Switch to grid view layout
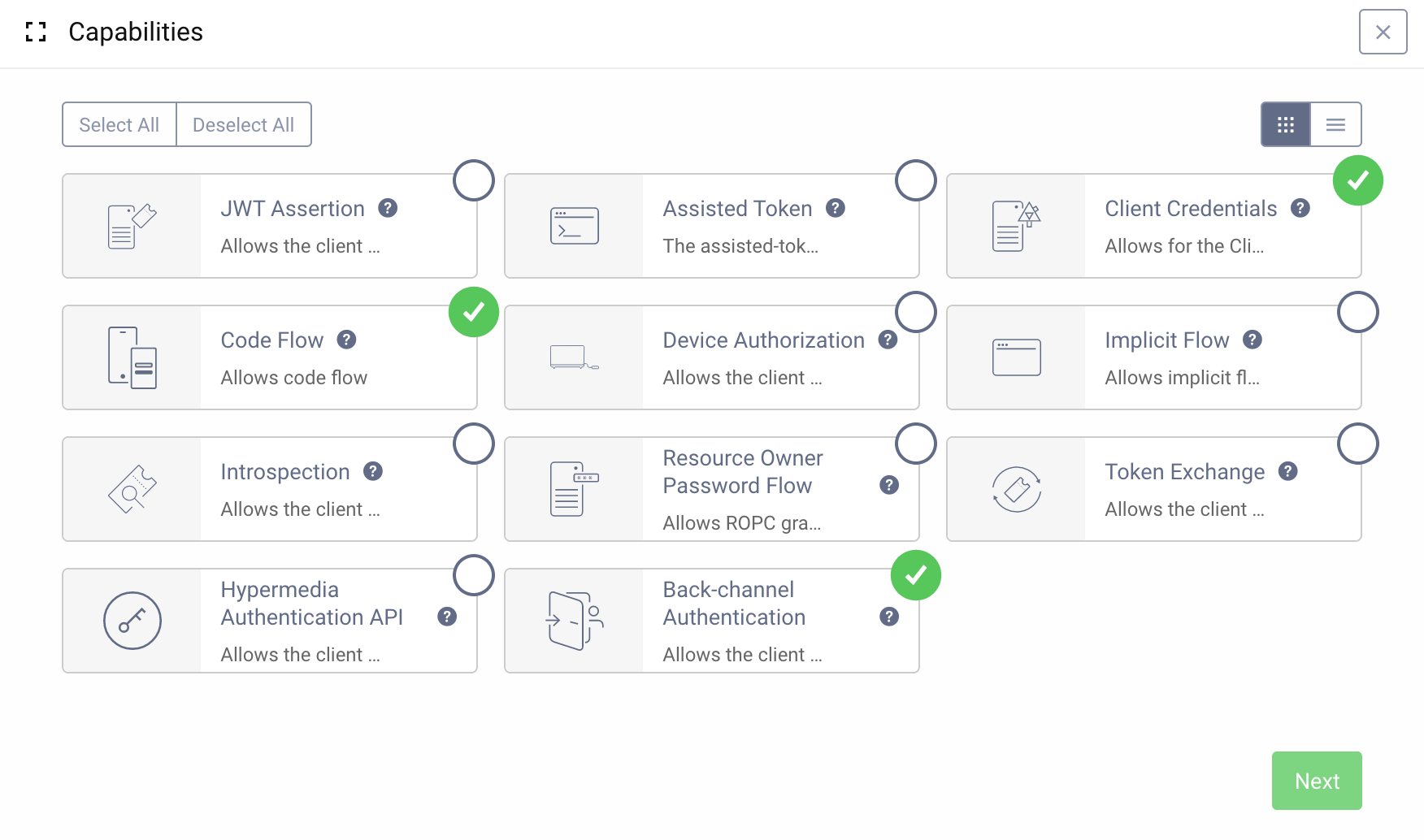This screenshot has width=1424, height=840. pyautogui.click(x=1285, y=124)
